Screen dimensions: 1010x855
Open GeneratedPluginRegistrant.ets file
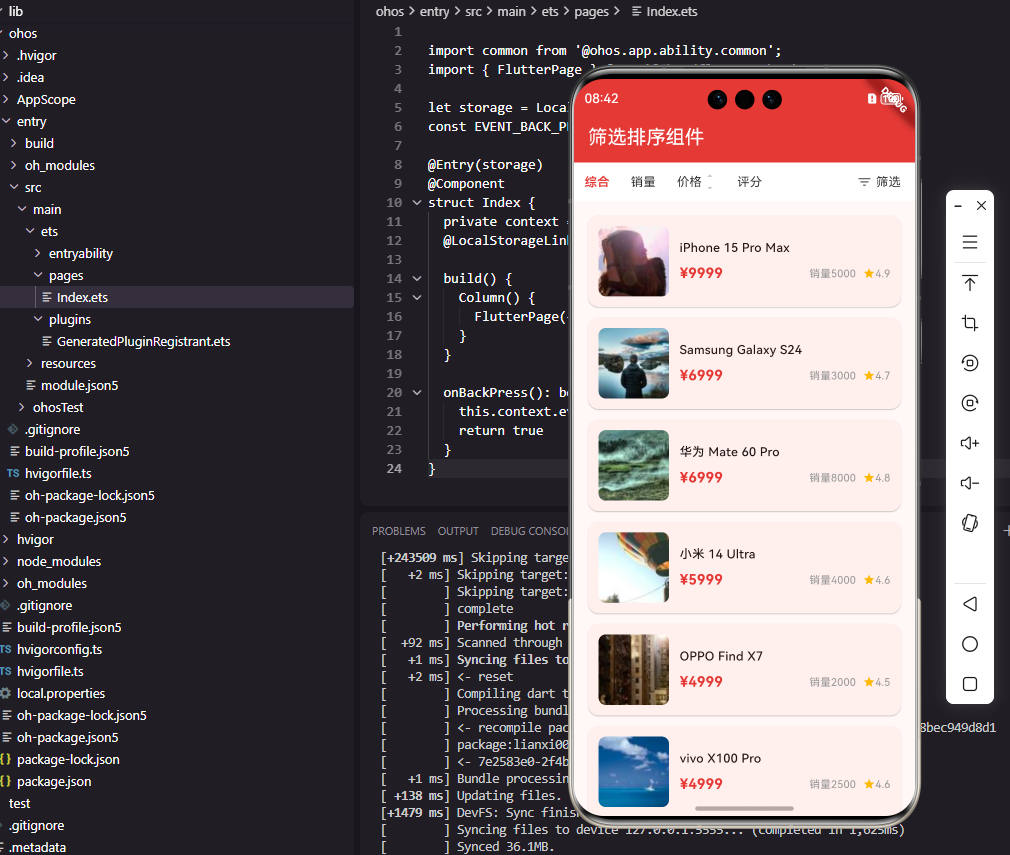click(143, 341)
